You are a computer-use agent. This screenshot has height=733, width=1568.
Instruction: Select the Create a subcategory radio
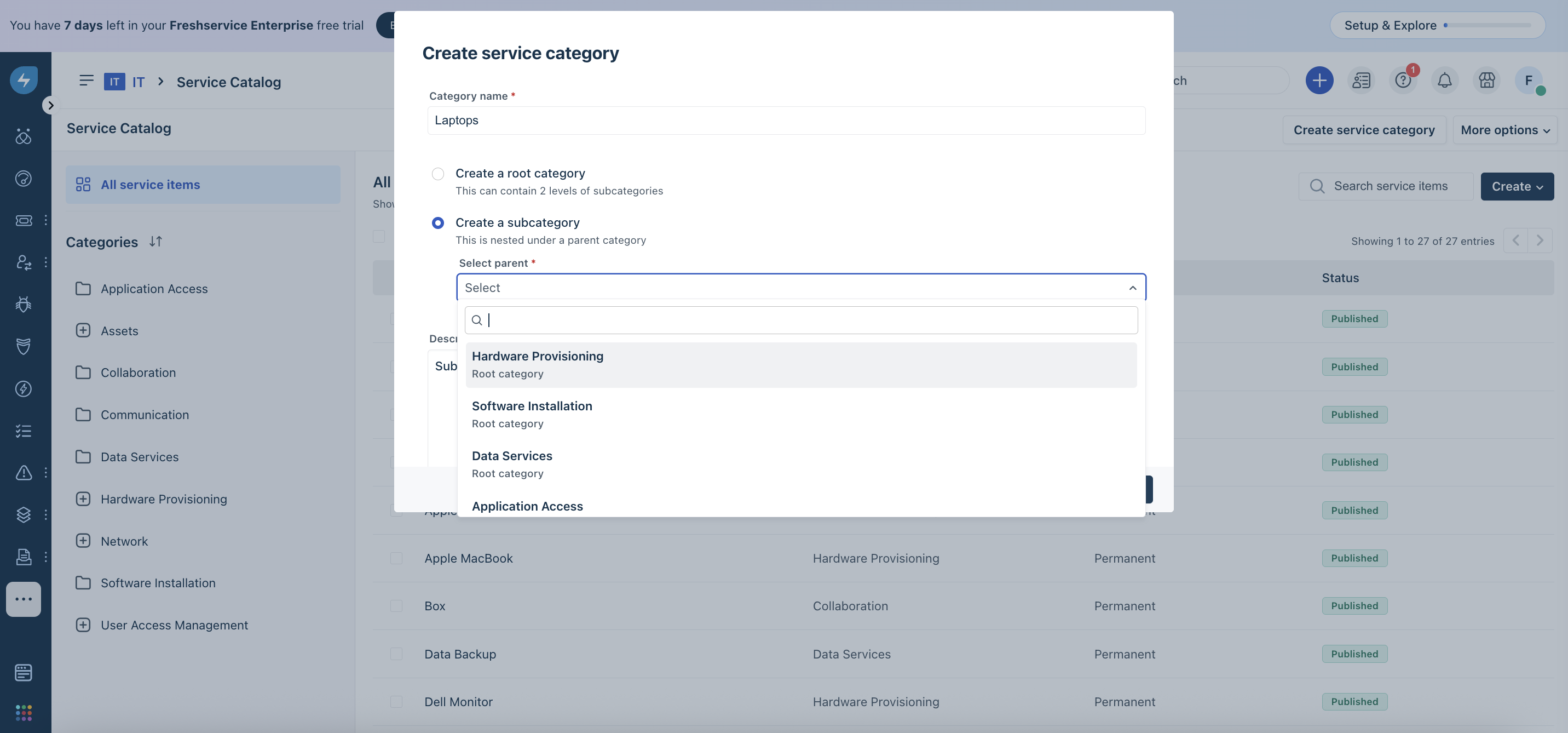[437, 223]
